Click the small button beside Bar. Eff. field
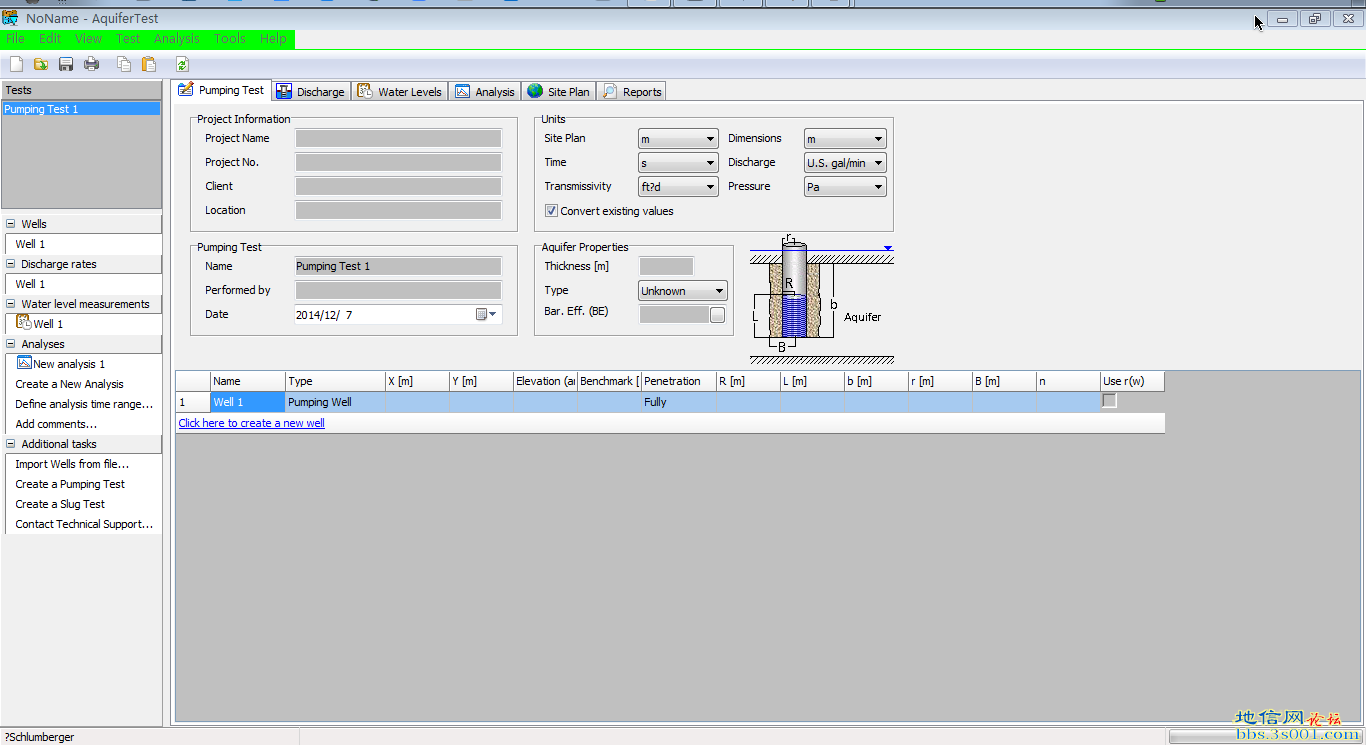Viewport: 1366px width, 746px height. point(717,315)
